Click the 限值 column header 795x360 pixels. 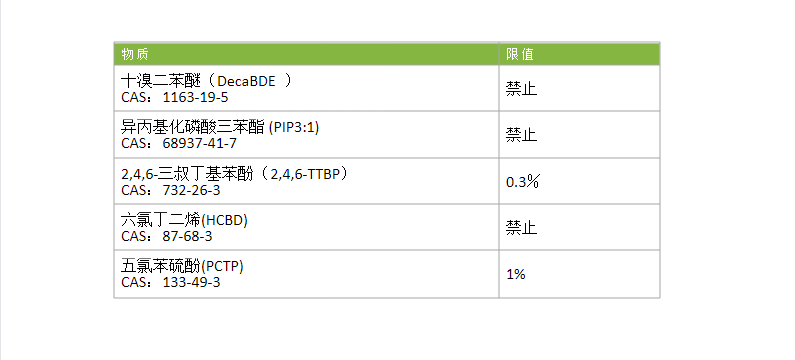(x=520, y=54)
